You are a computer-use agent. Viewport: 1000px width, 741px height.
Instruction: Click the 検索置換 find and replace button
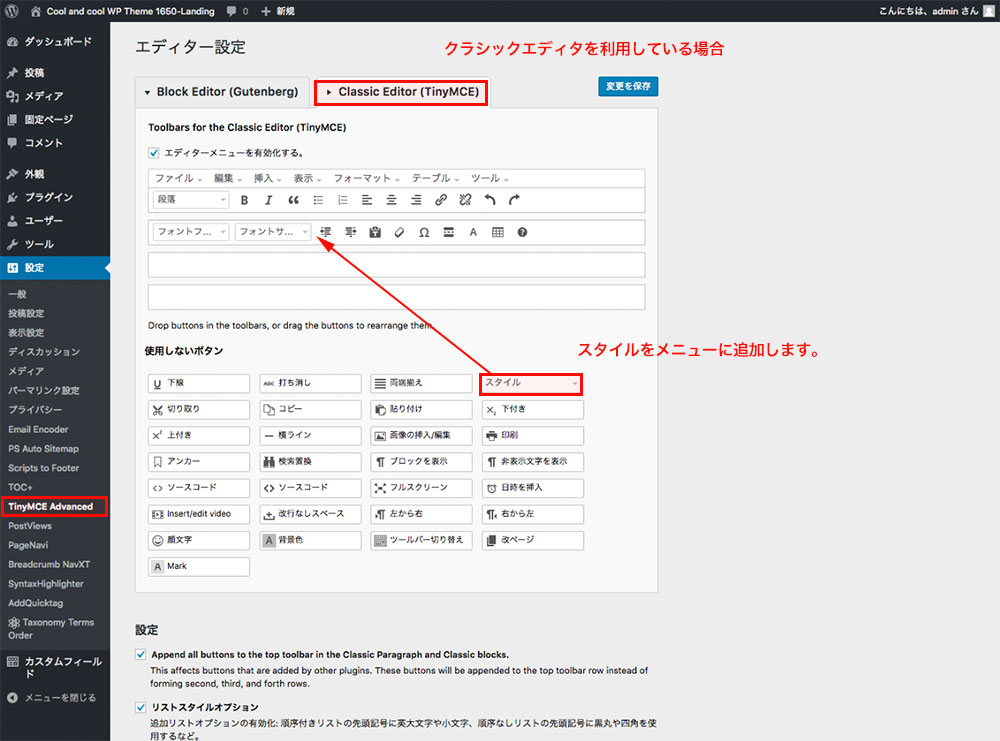[310, 462]
